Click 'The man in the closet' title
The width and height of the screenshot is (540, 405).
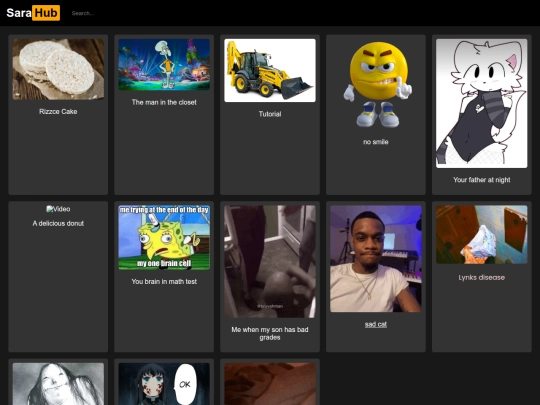pos(164,102)
